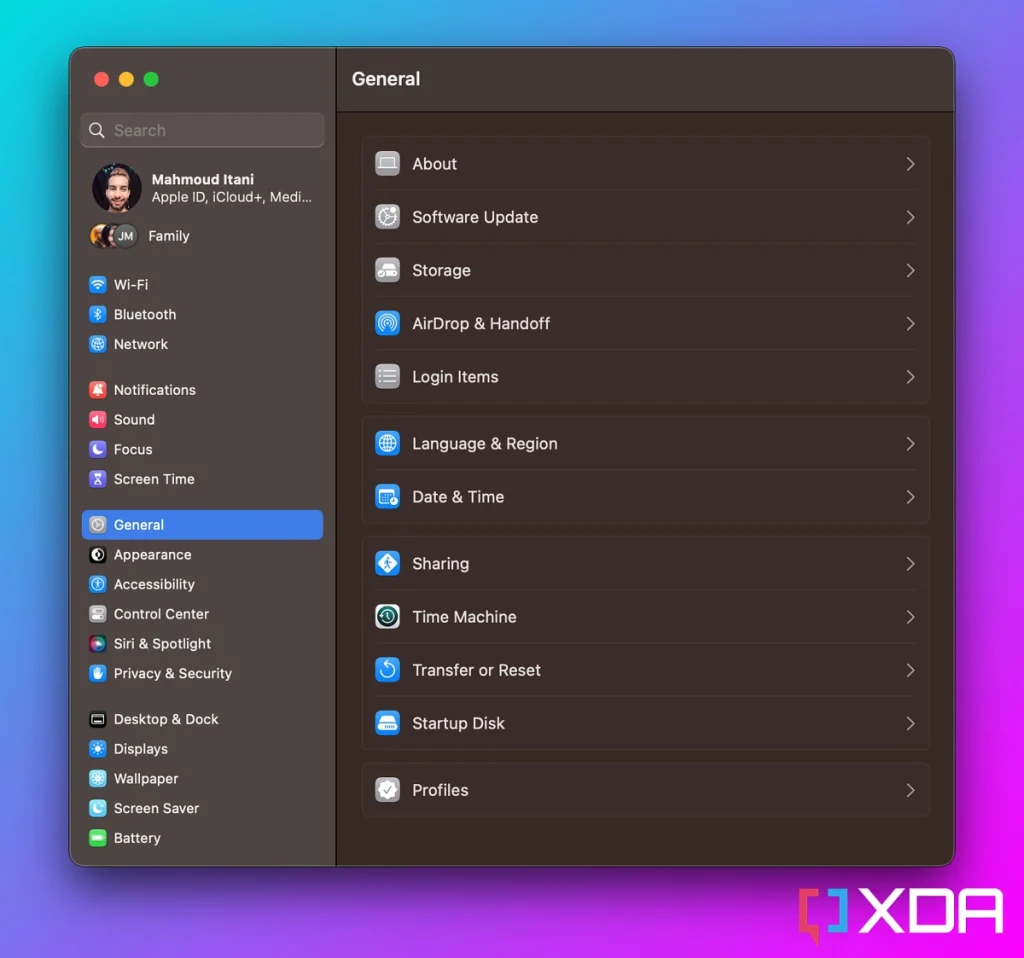Click the Network globe icon
This screenshot has height=958, width=1024.
(97, 344)
